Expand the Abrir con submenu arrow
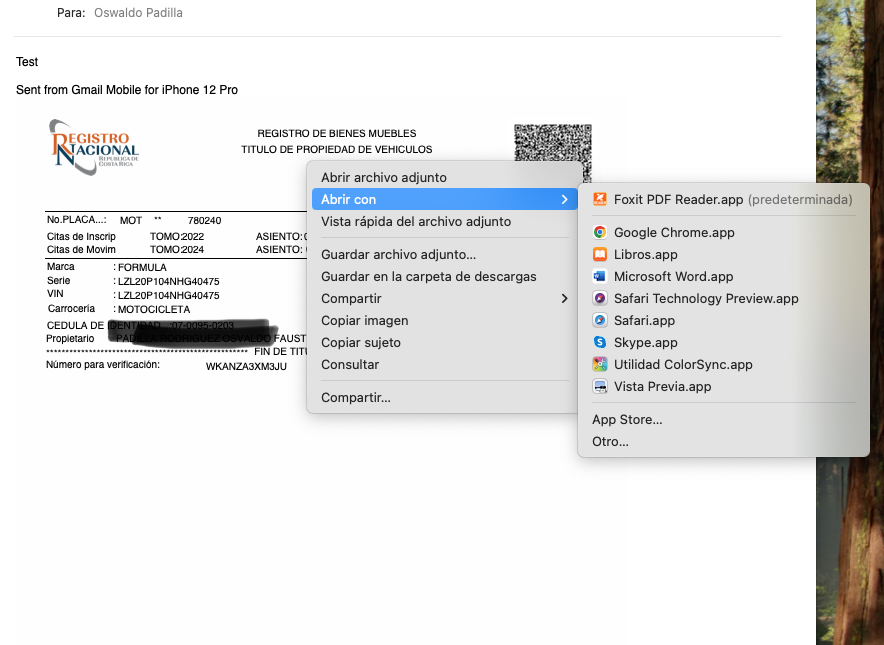Viewport: 884px width, 645px height. point(564,200)
